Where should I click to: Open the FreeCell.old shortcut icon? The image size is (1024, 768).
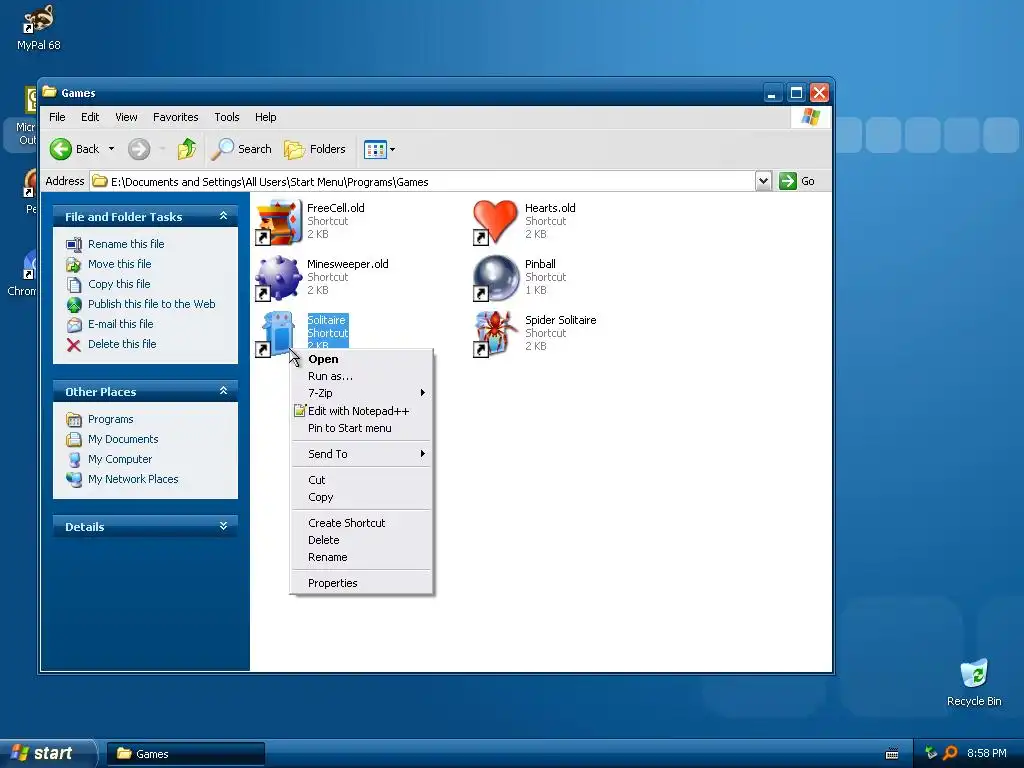279,222
